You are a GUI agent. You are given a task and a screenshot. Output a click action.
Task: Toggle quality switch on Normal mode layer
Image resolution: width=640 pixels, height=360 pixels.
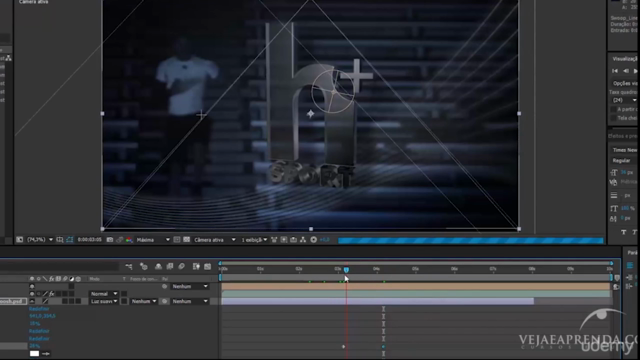(x=45, y=294)
